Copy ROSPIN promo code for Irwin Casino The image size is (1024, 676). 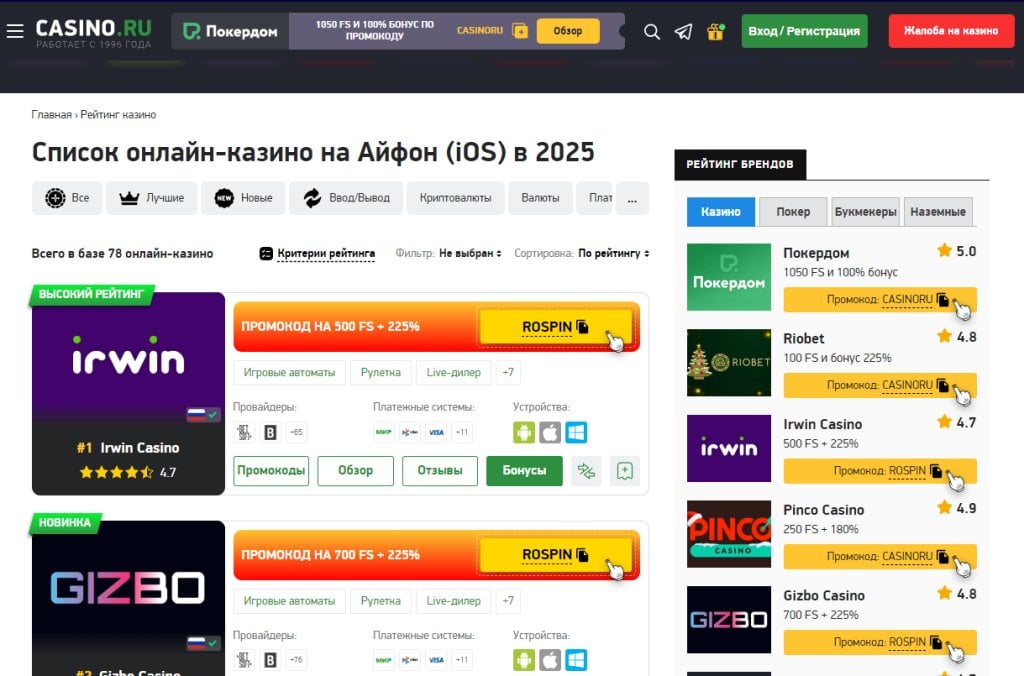pos(556,327)
